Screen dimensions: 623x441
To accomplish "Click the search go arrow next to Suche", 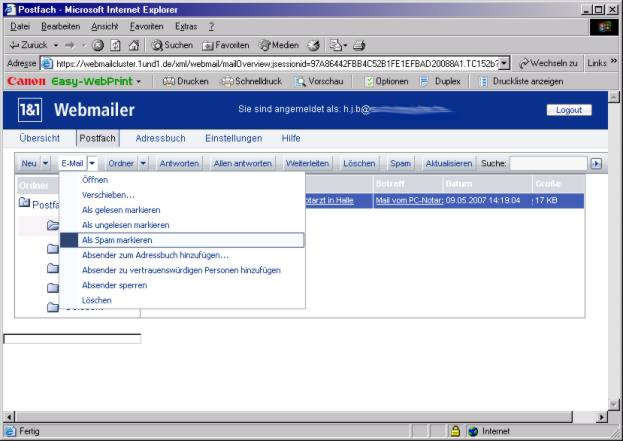I will tap(596, 163).
